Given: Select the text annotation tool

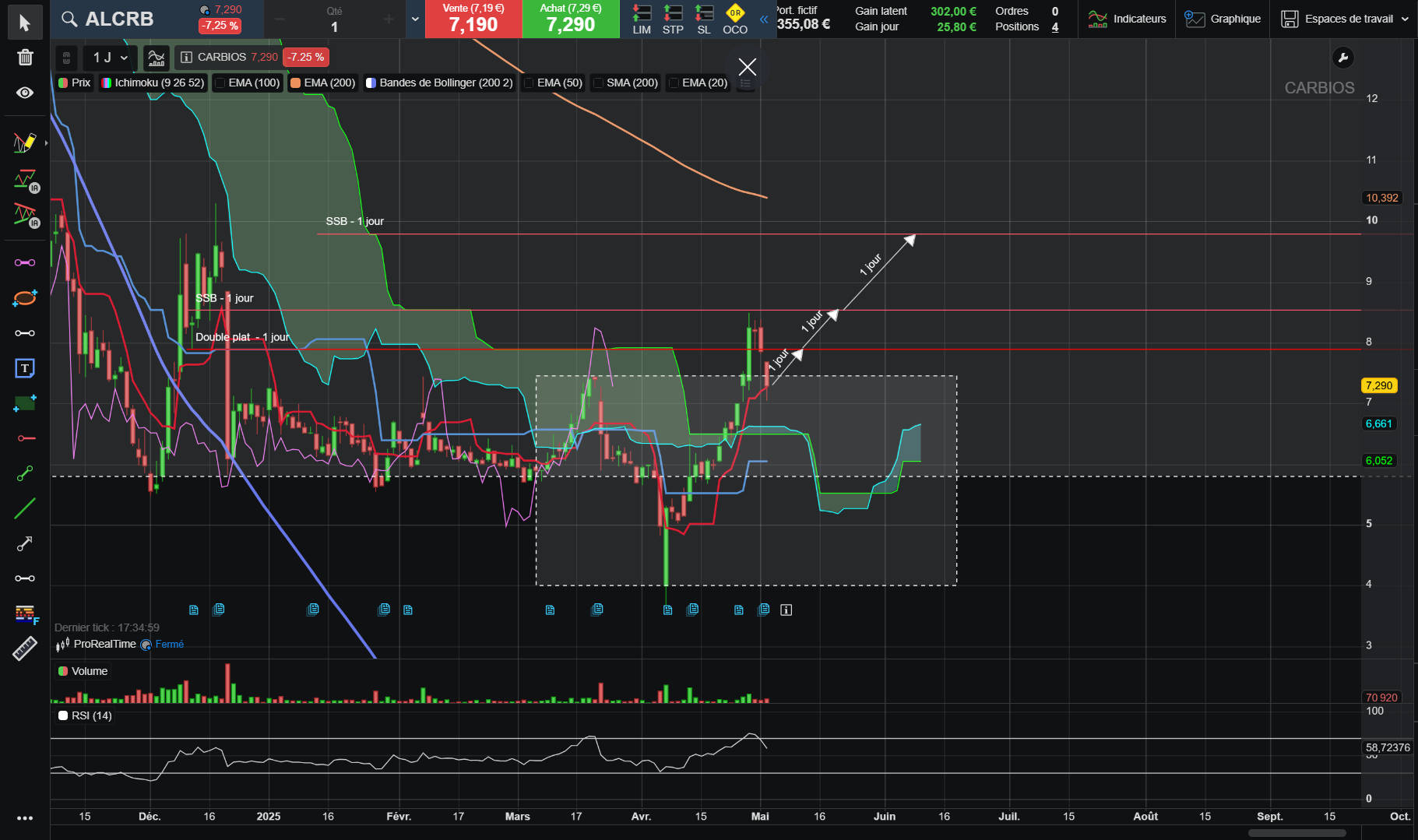Looking at the screenshot, I should [25, 368].
